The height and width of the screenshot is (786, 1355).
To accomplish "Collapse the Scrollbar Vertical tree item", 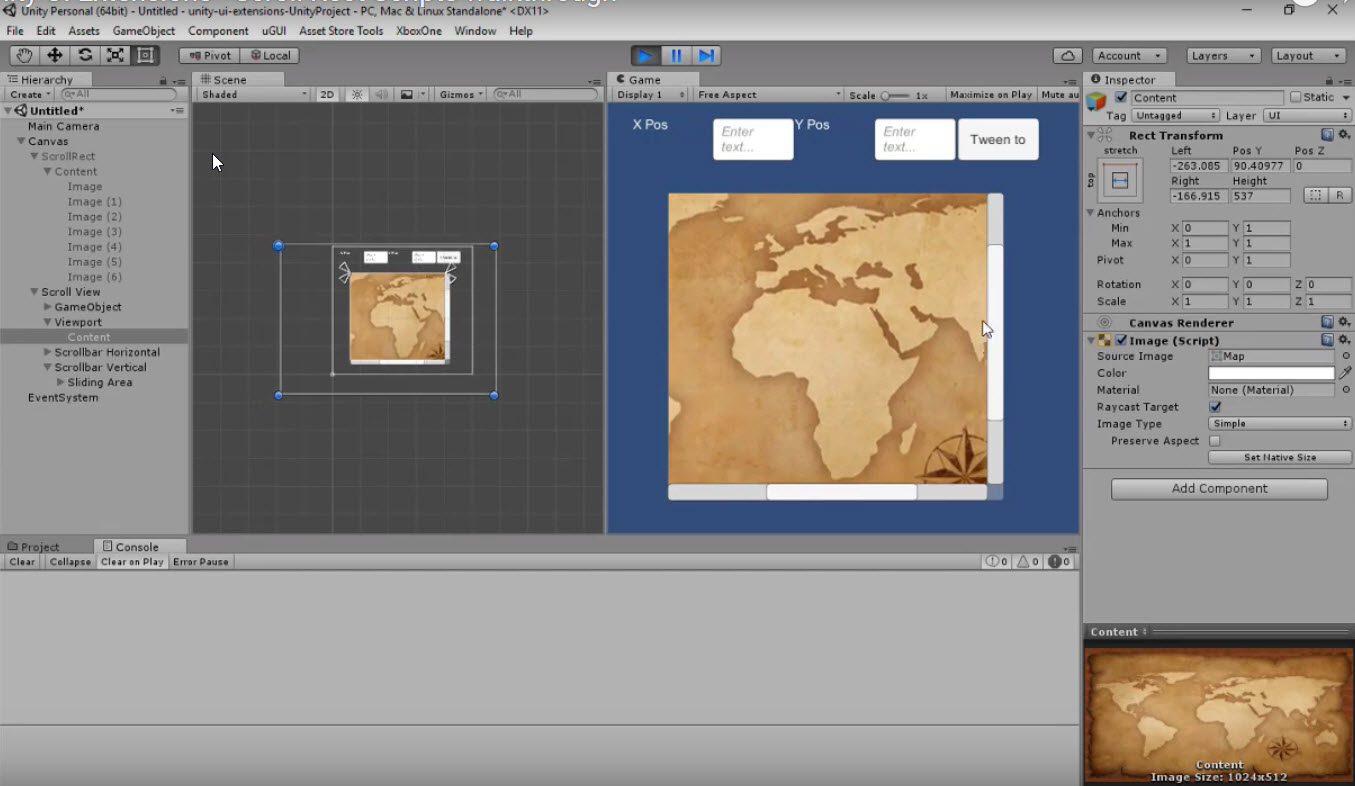I will click(x=48, y=367).
